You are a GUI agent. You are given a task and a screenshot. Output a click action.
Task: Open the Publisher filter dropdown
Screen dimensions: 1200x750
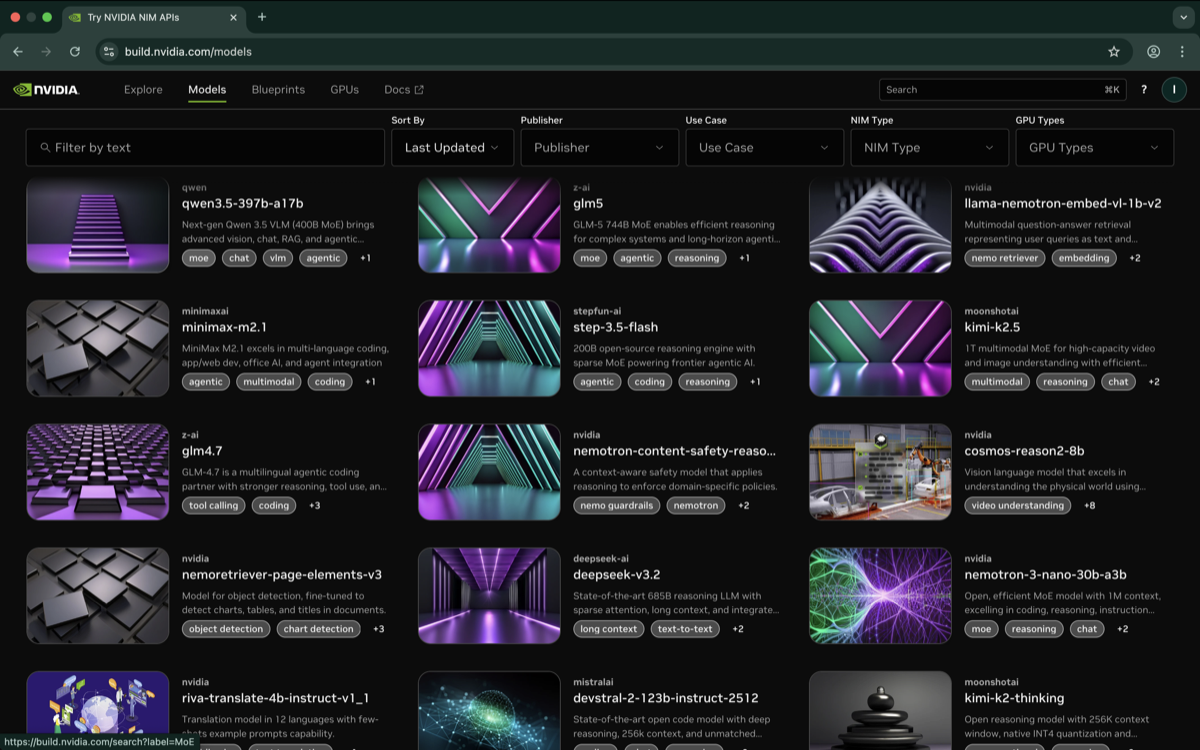(599, 148)
